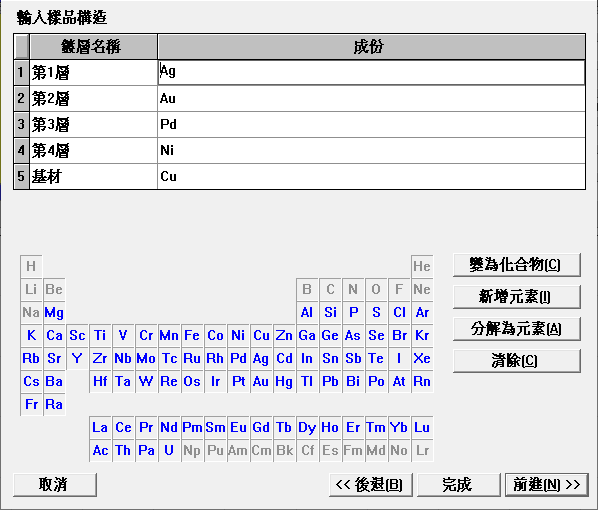Viewport: 598px width, 510px height.
Task: Pick the Ni element from periodic table
Action: 238,336
